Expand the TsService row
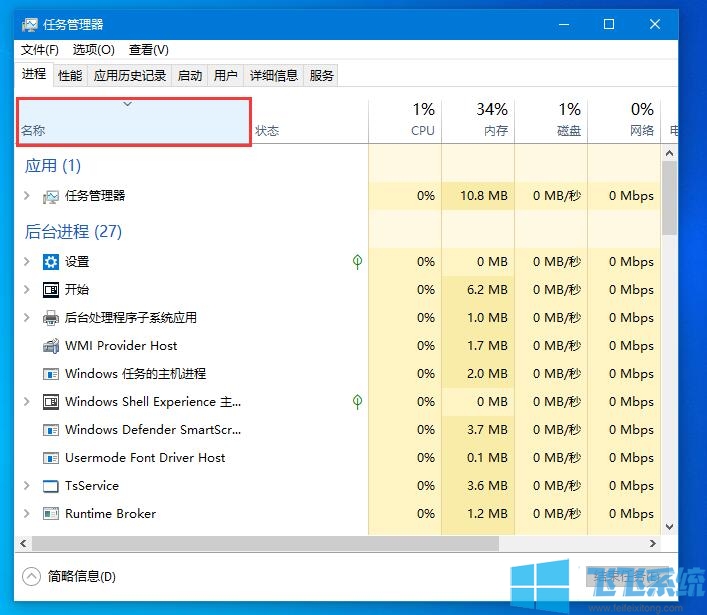The height and width of the screenshot is (615, 707). [27, 486]
